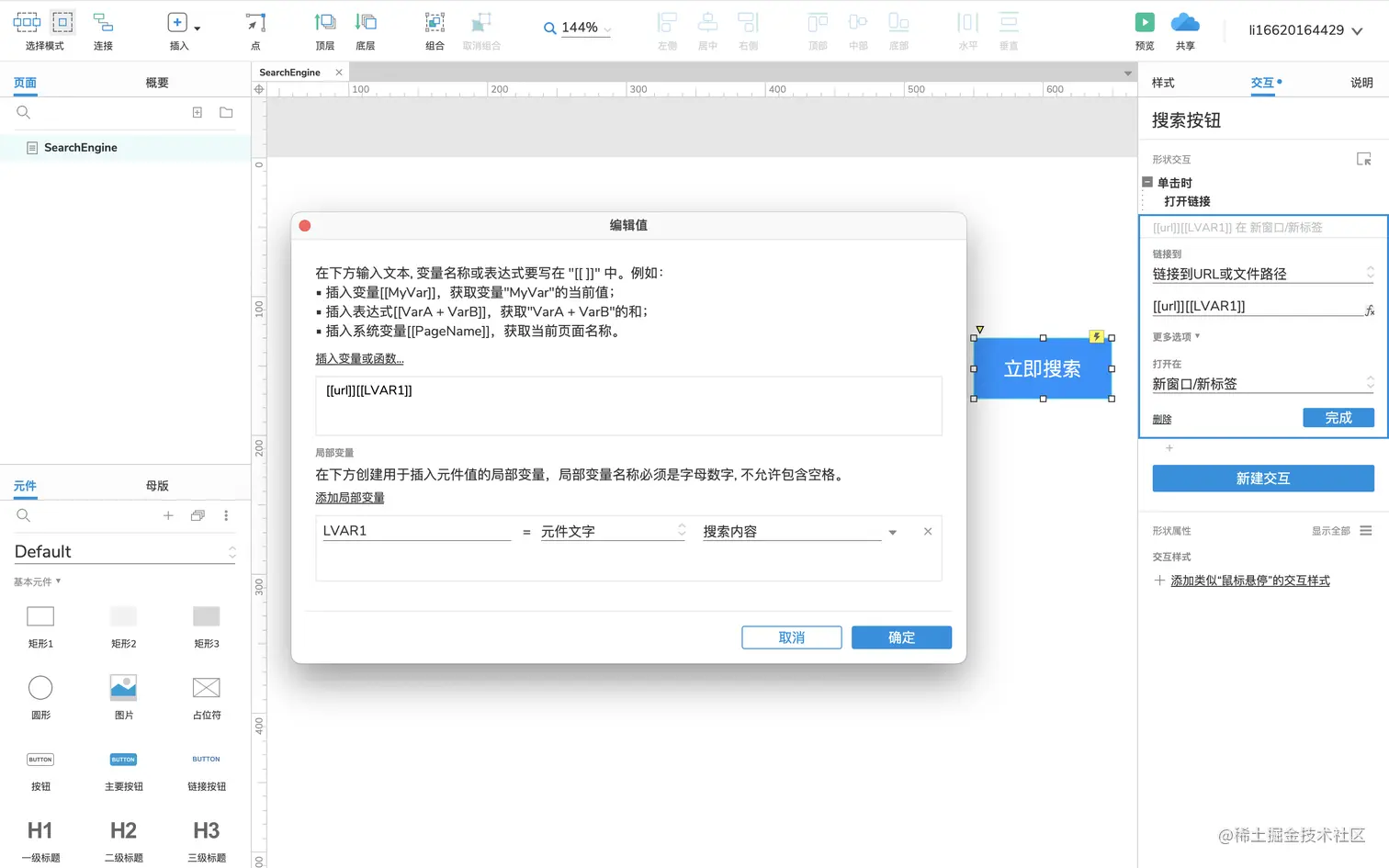Viewport: 1389px width, 868px height.
Task: Open the widget library options menu
Action: tap(226, 515)
